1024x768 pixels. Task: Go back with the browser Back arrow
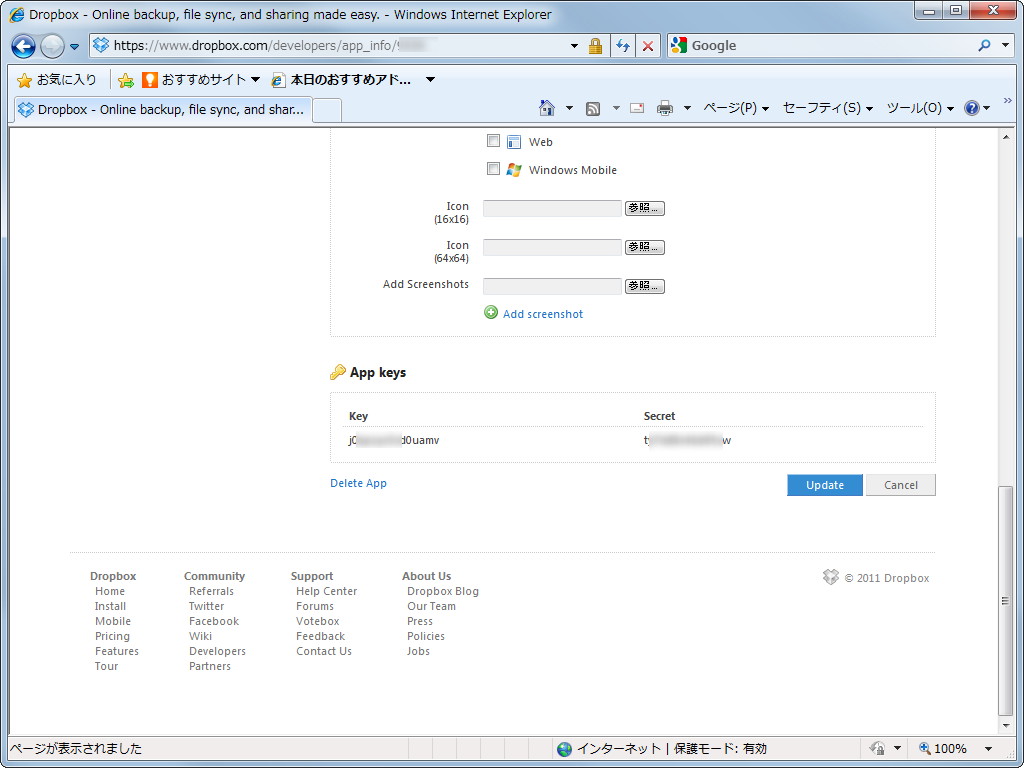[24, 46]
